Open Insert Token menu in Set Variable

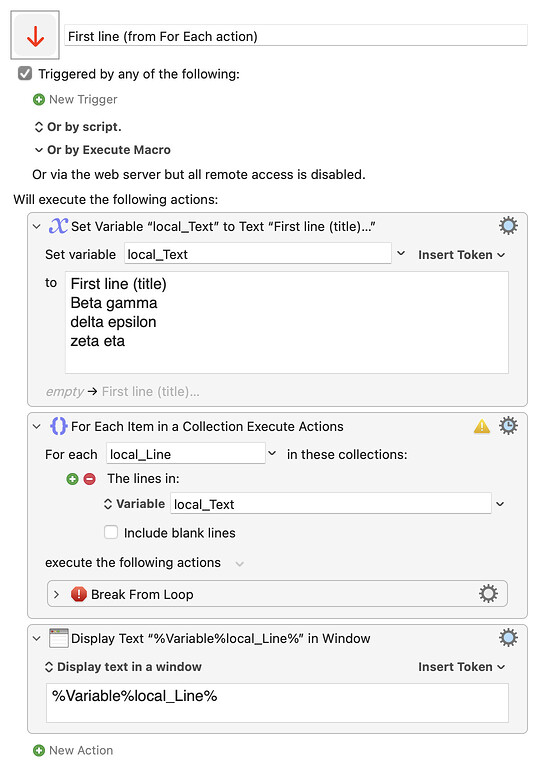(461, 255)
